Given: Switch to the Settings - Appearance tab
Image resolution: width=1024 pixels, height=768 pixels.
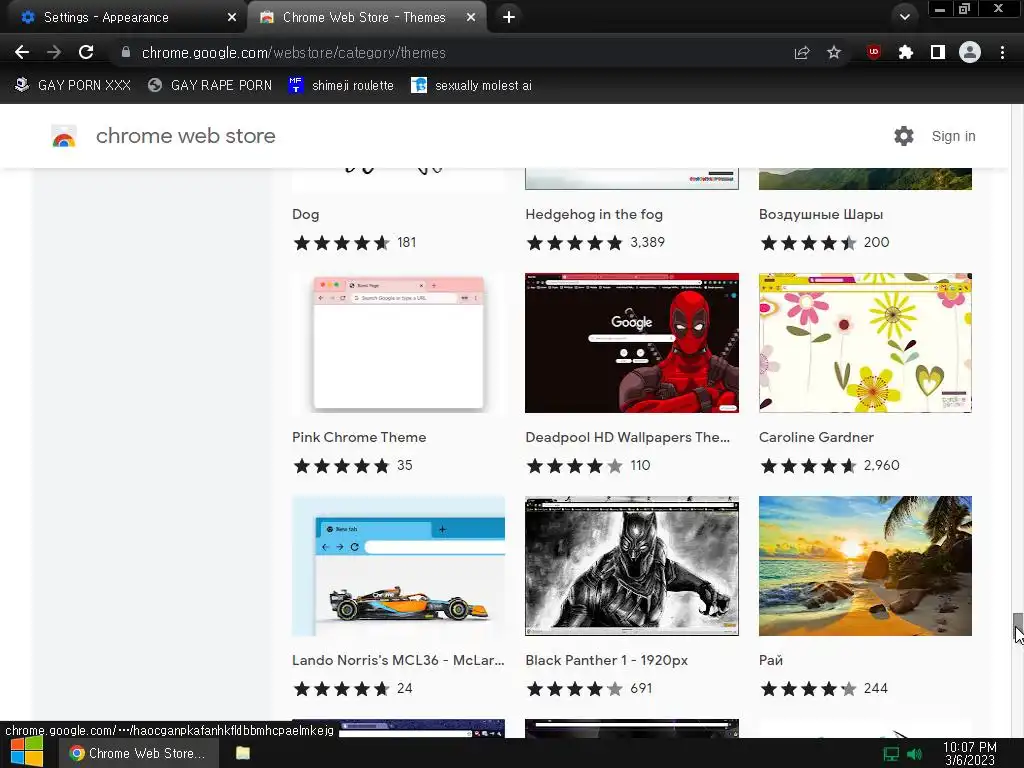Looking at the screenshot, I should tap(124, 17).
